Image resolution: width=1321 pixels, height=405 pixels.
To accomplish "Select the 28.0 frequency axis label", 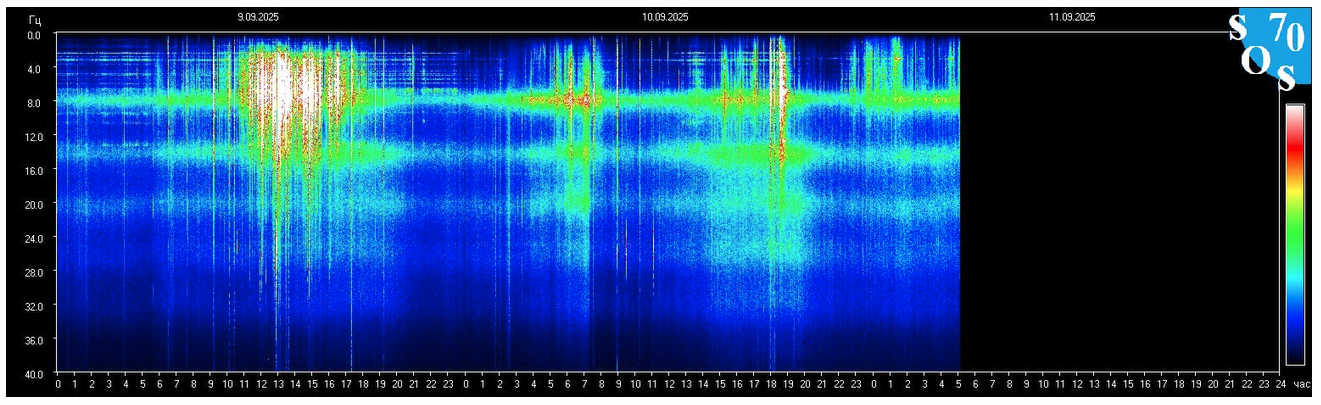I will pyautogui.click(x=34, y=272).
